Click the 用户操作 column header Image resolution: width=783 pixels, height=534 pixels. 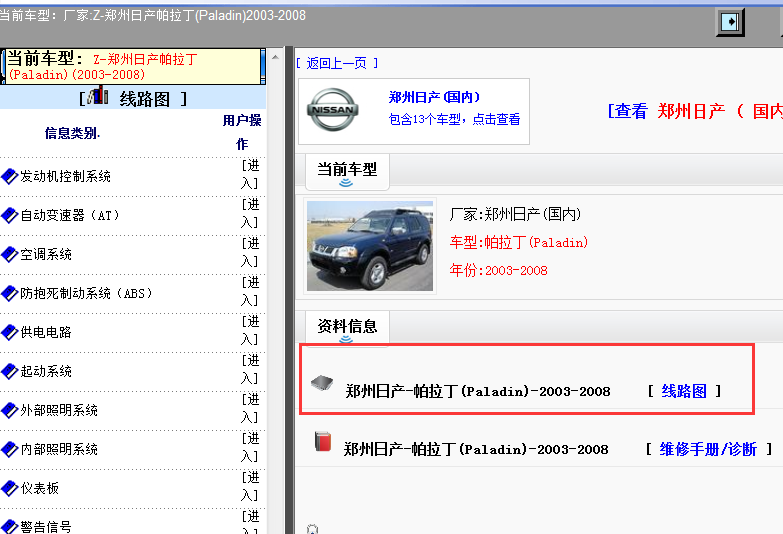(x=242, y=132)
